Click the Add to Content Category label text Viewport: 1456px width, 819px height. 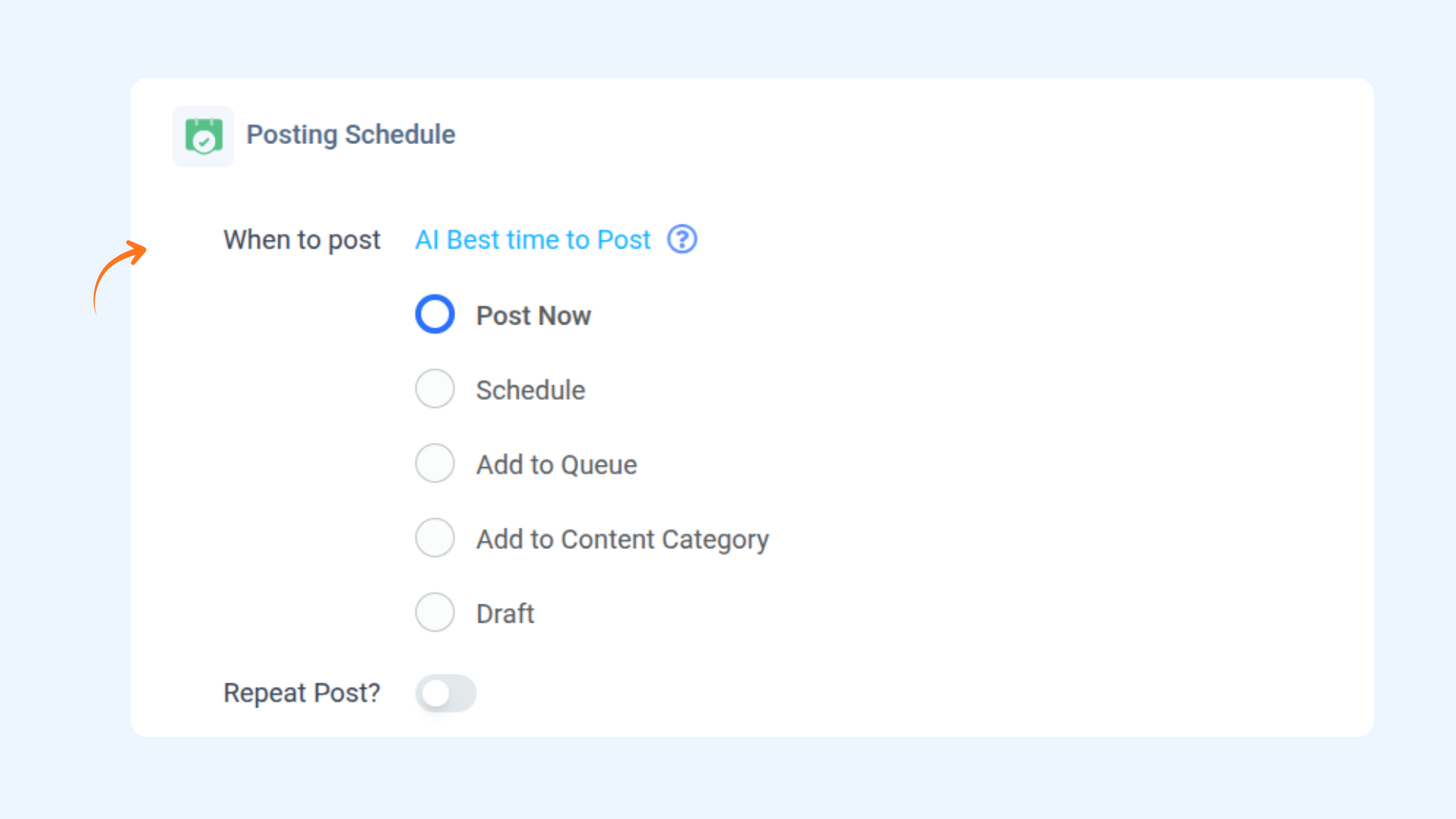pos(622,539)
